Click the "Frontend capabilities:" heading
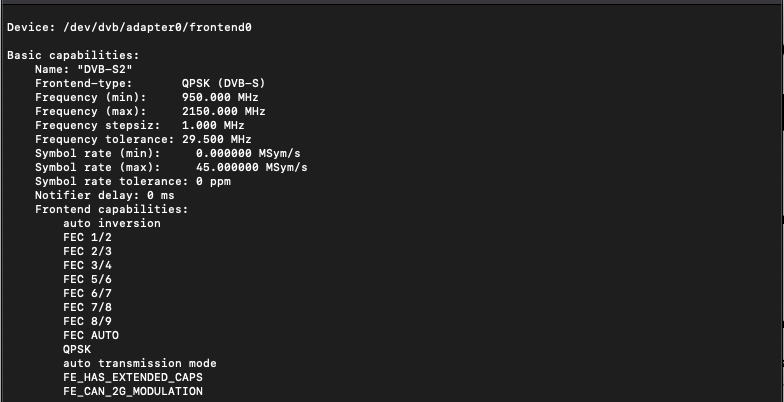 pos(112,209)
